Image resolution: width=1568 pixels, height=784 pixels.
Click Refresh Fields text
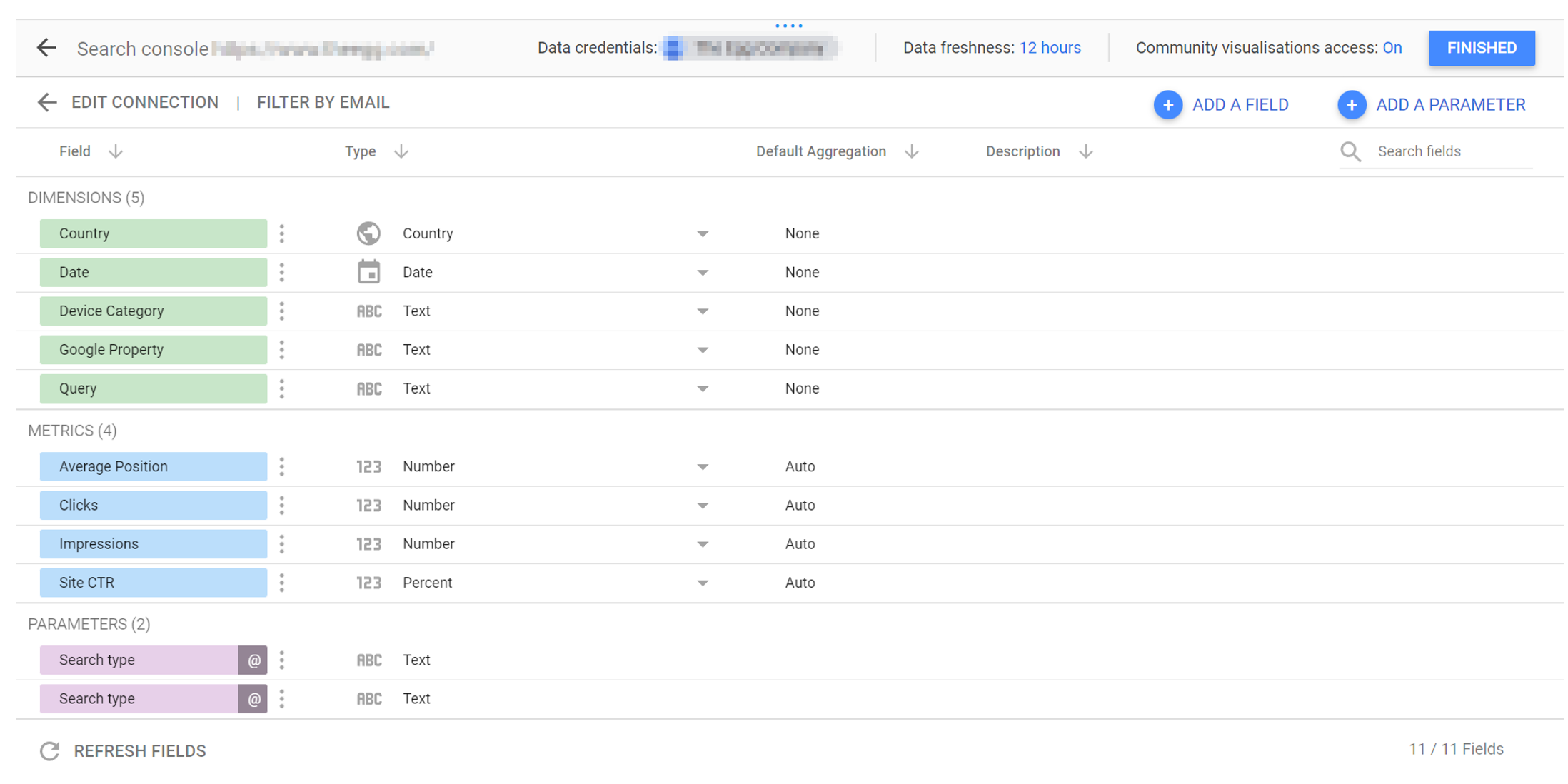pos(140,750)
